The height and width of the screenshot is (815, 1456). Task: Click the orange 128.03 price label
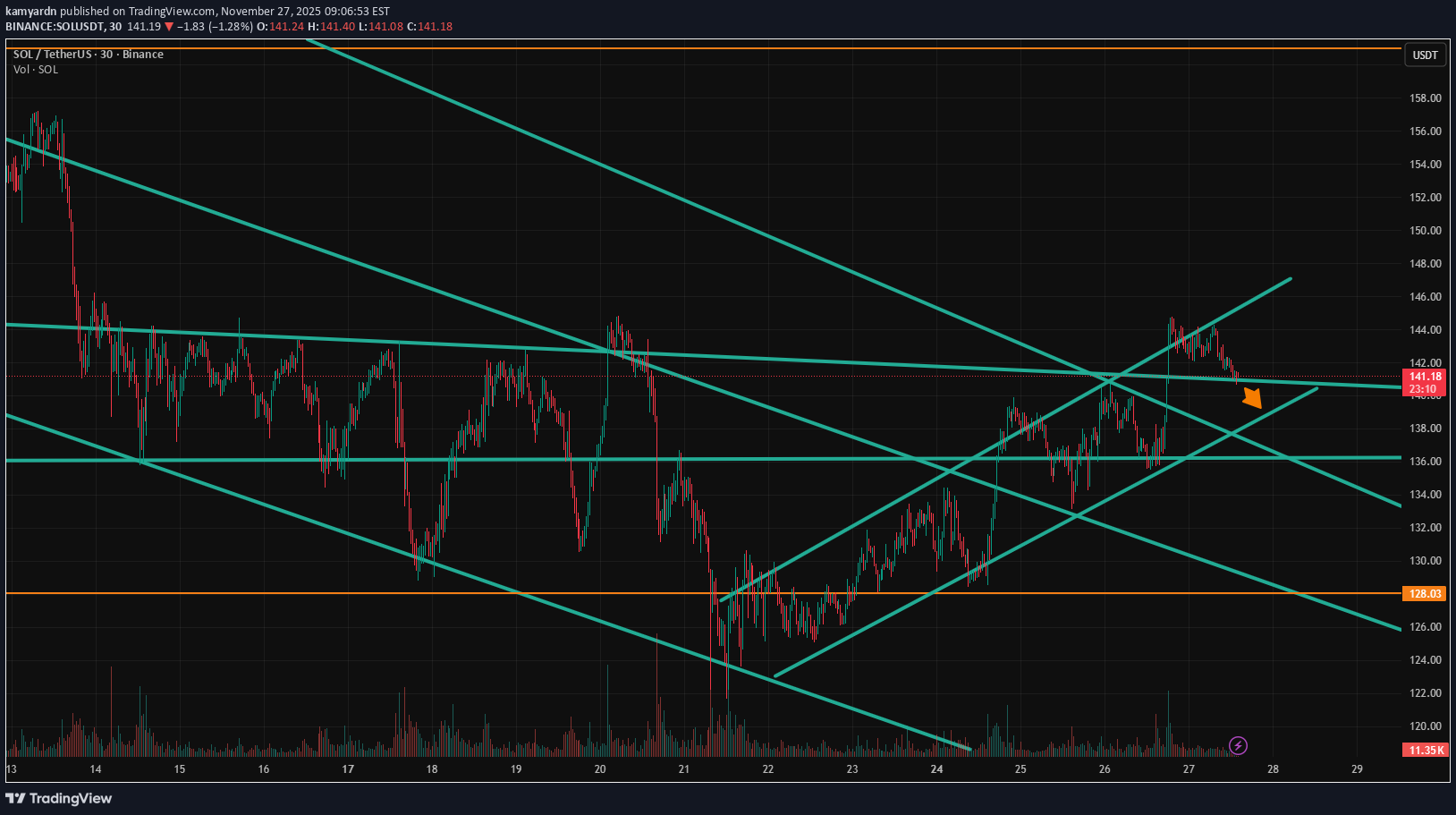coord(1425,594)
